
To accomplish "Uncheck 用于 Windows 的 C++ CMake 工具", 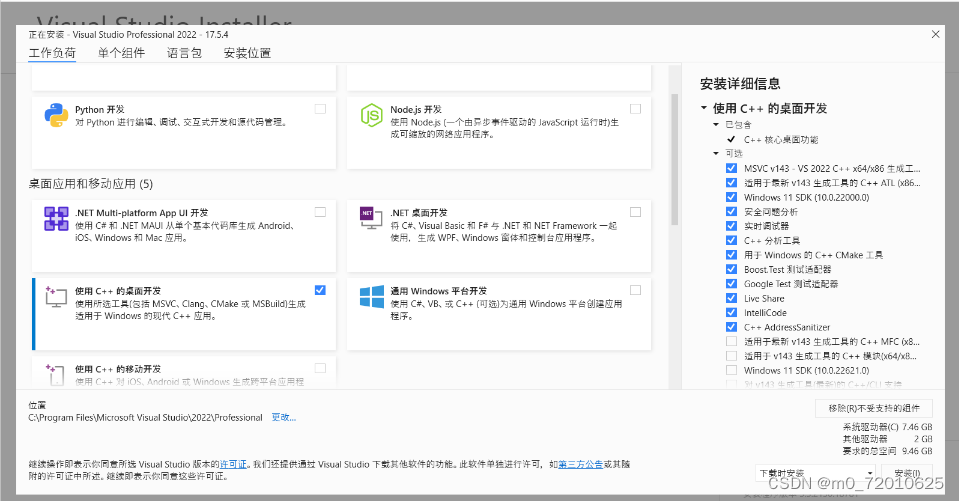I will 731,254.
